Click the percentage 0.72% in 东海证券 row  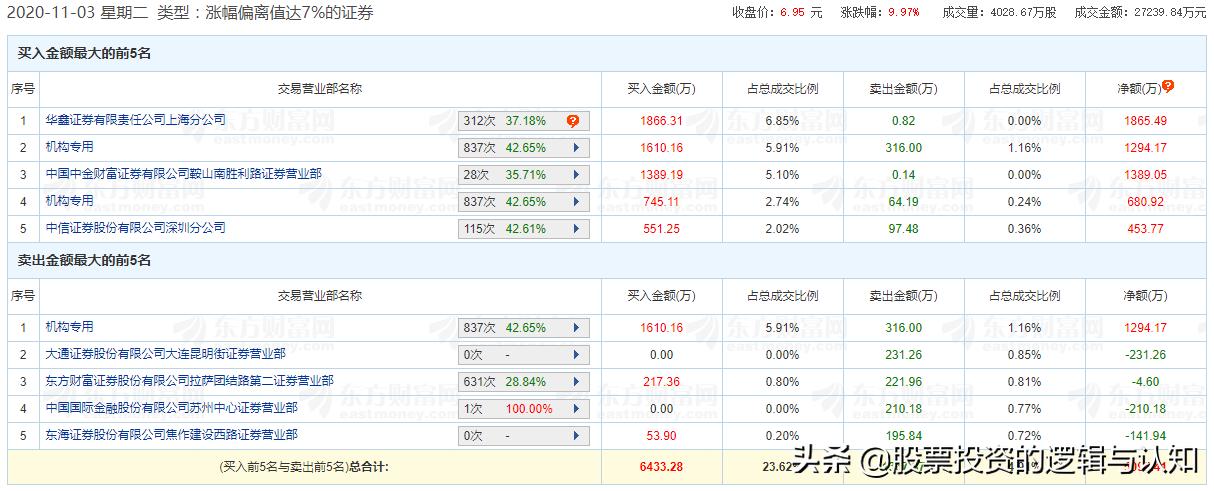pos(1024,436)
